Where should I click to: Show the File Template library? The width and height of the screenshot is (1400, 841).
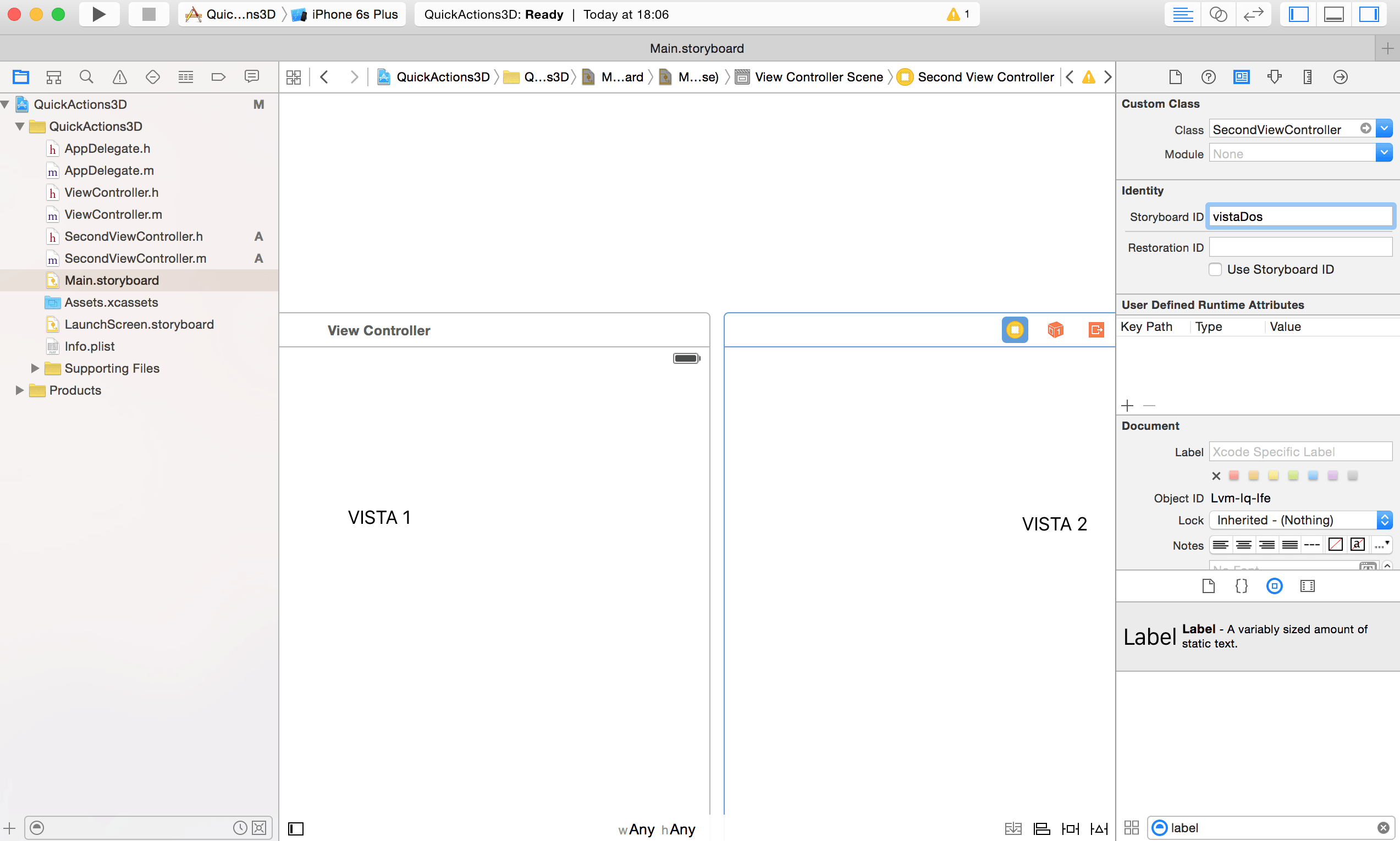click(1208, 586)
